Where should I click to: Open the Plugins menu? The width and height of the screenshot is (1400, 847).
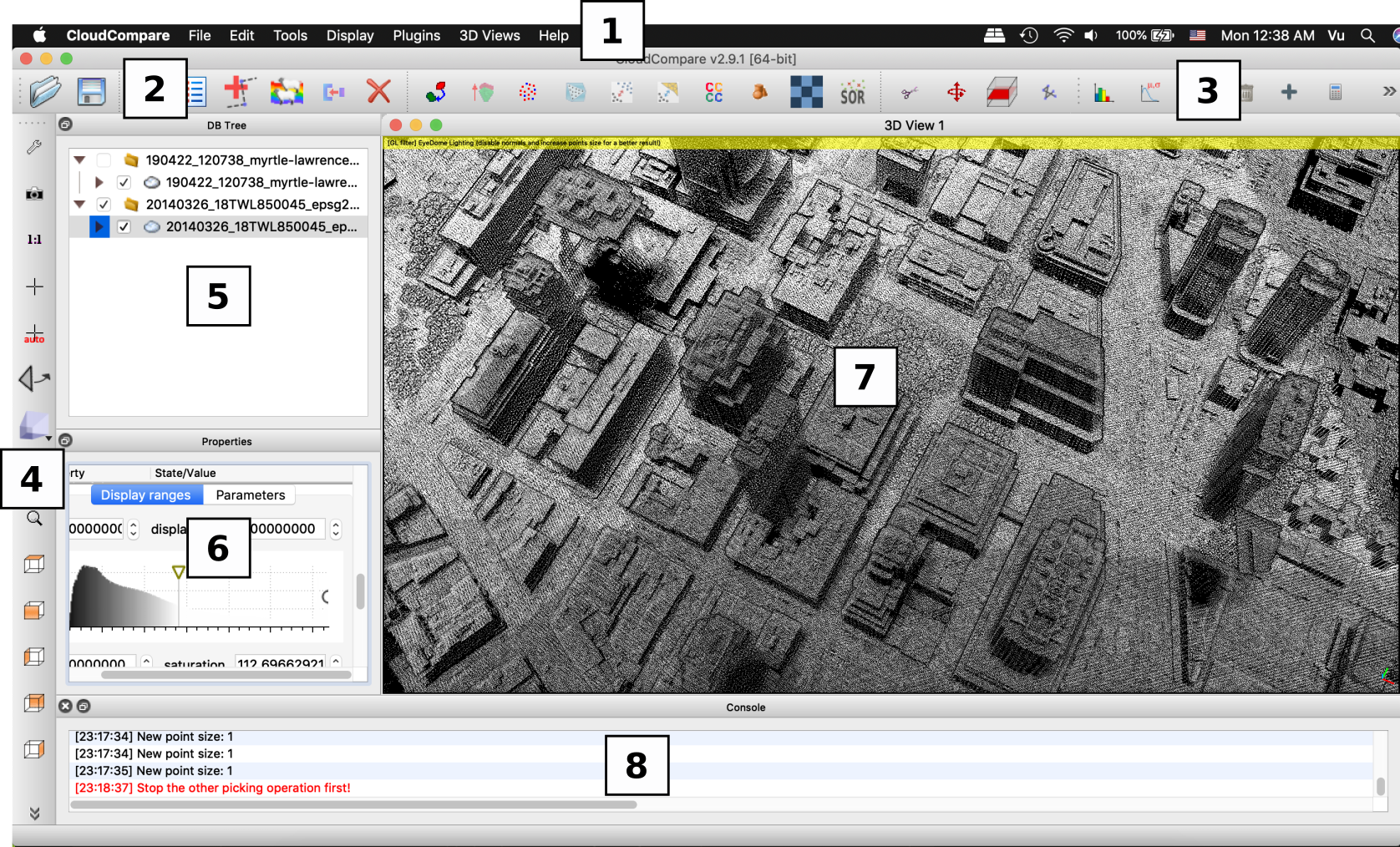(x=416, y=35)
